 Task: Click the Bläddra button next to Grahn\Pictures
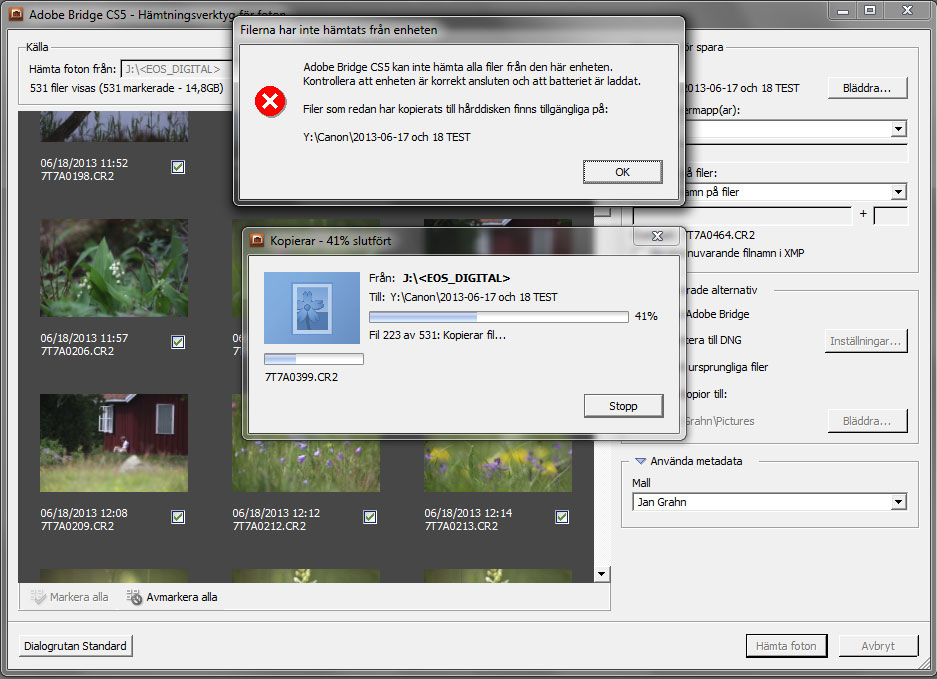(867, 421)
